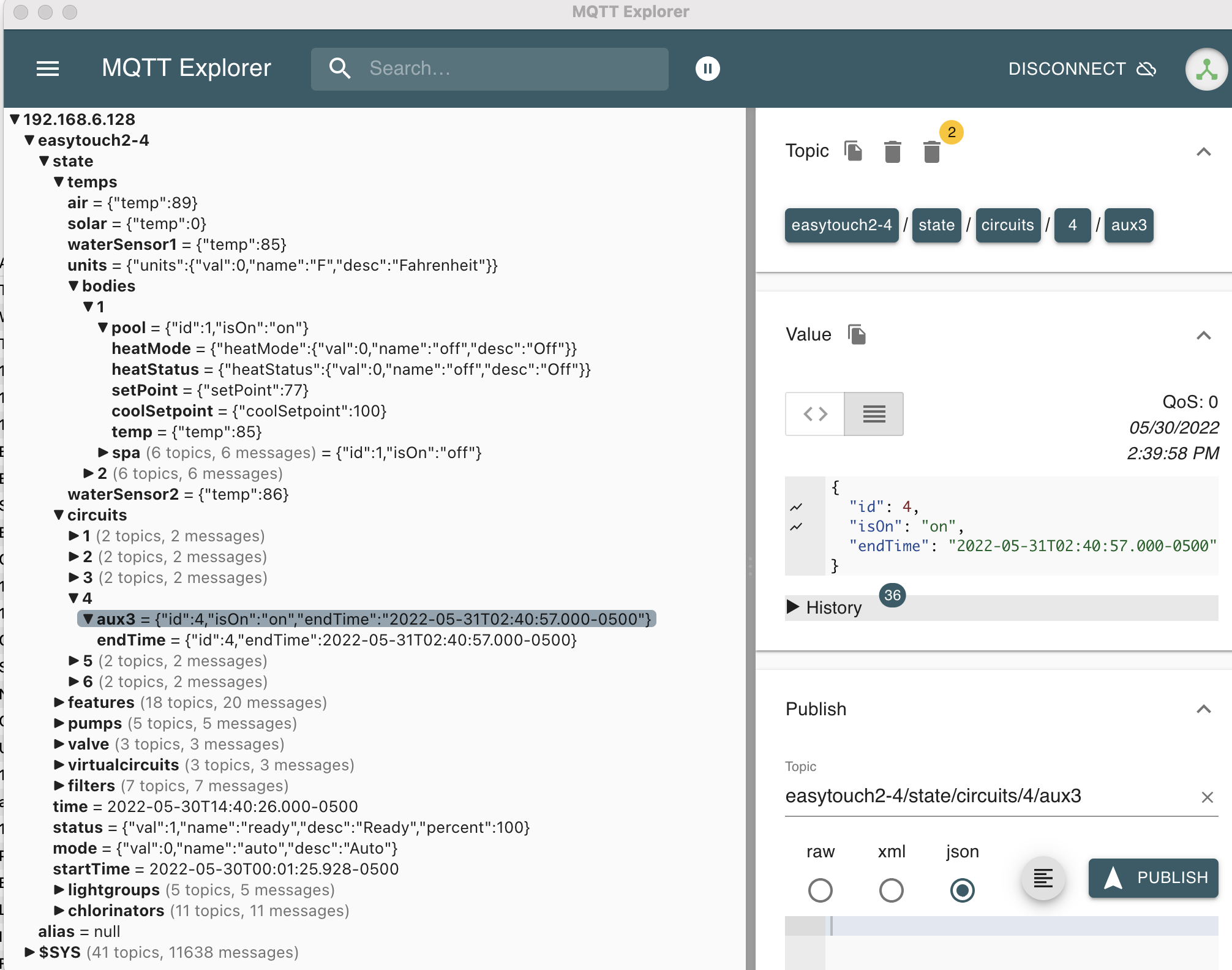
Task: Select the coolSetpoint topic
Action: click(x=249, y=411)
